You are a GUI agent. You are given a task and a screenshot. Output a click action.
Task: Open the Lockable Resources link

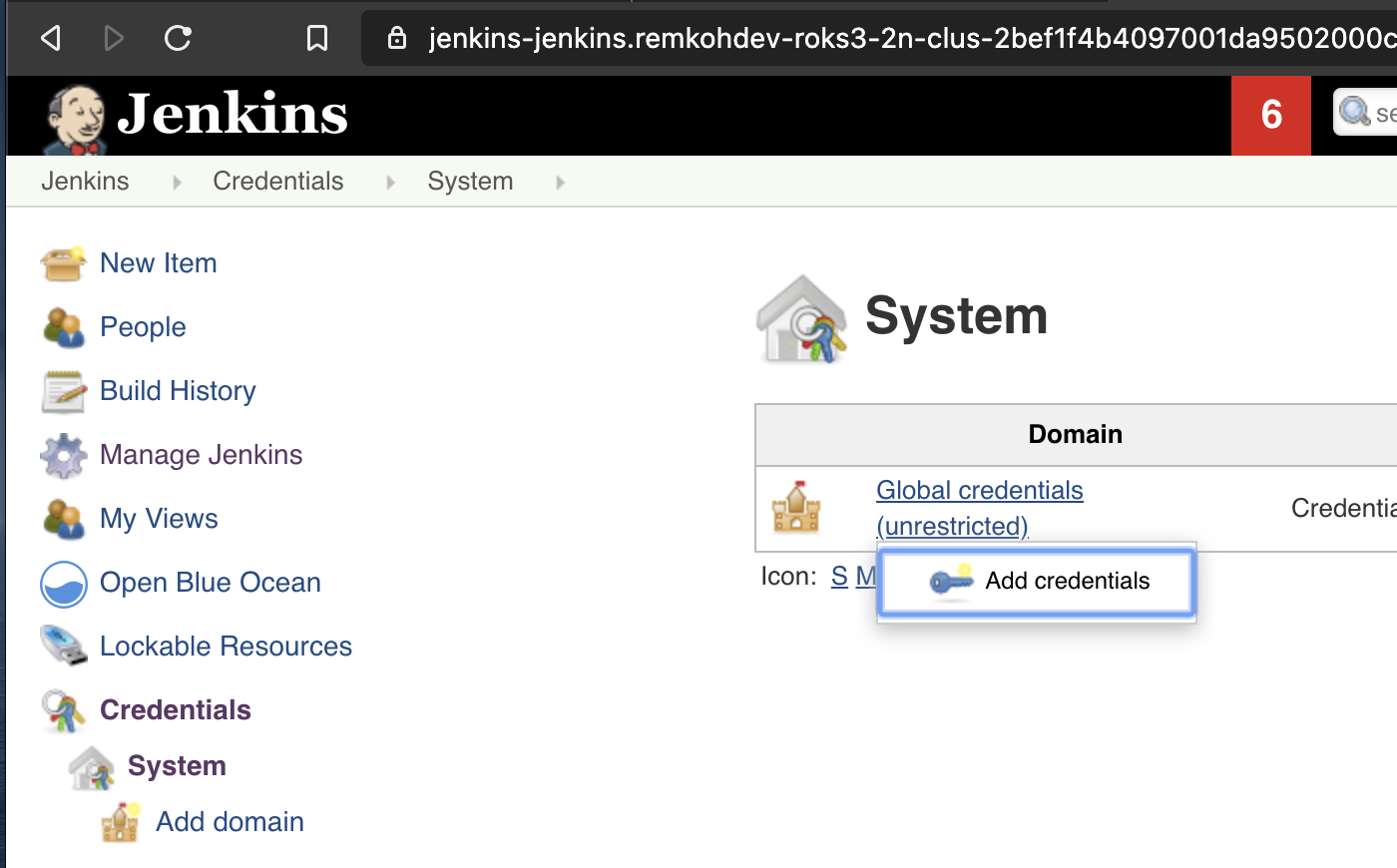tap(226, 646)
